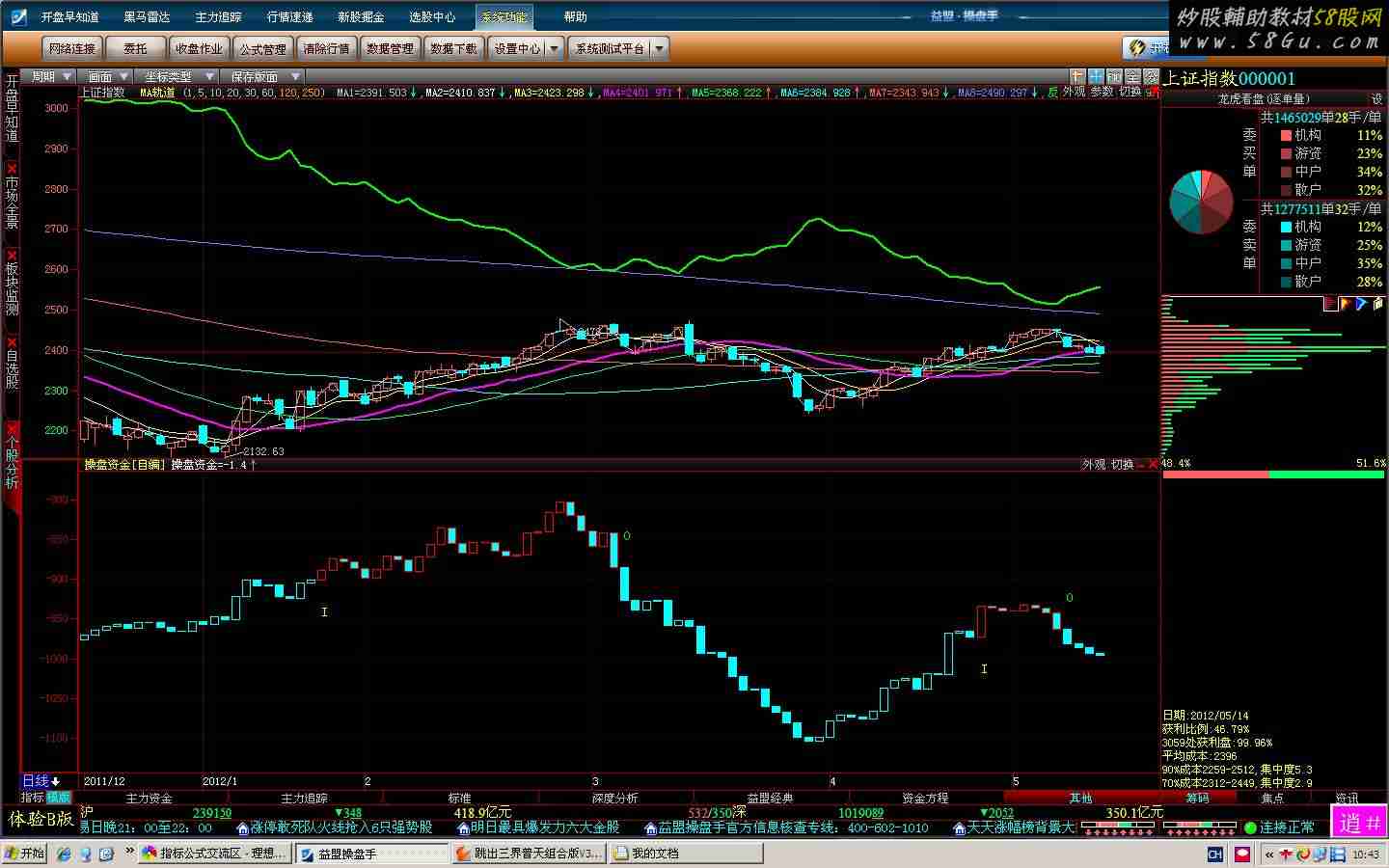Click 切换 in the main chart header

click(x=1130, y=93)
